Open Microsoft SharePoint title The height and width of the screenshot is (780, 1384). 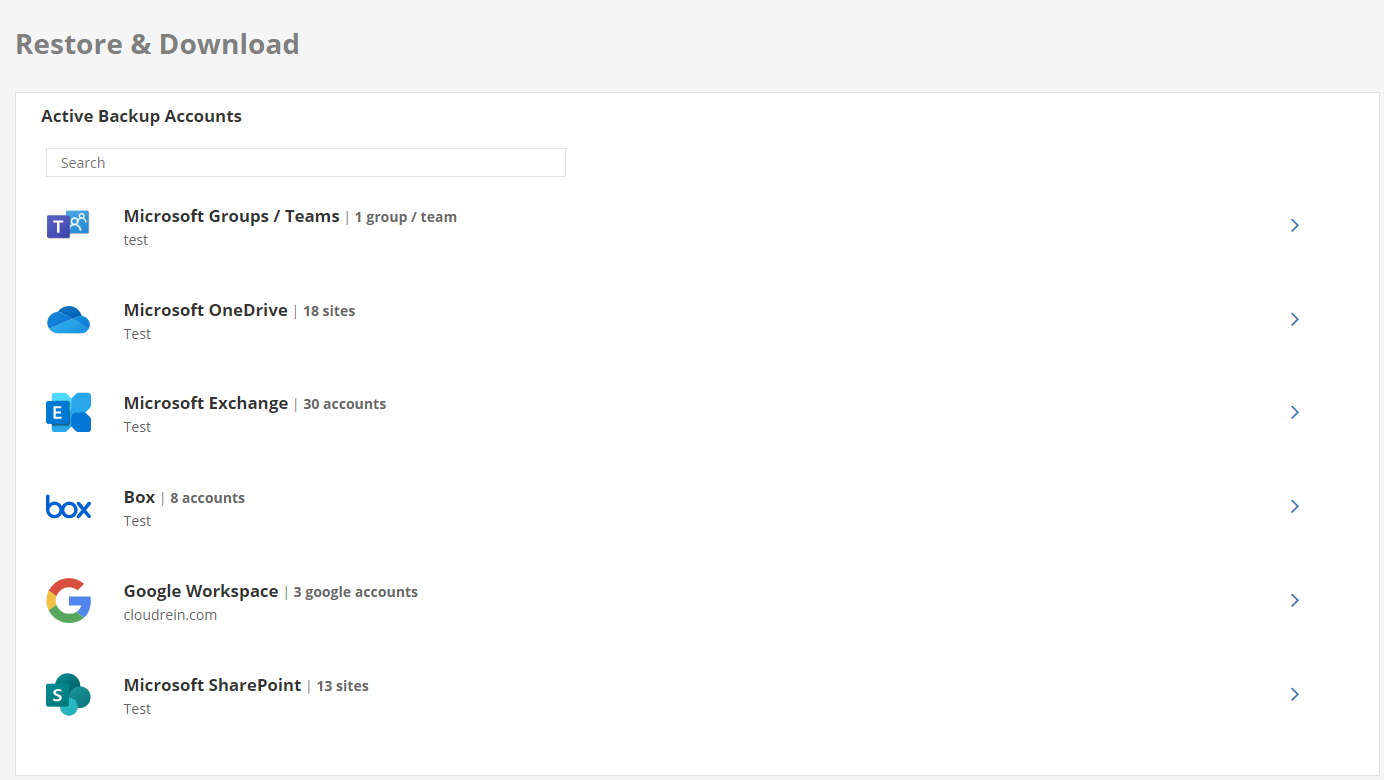(212, 685)
